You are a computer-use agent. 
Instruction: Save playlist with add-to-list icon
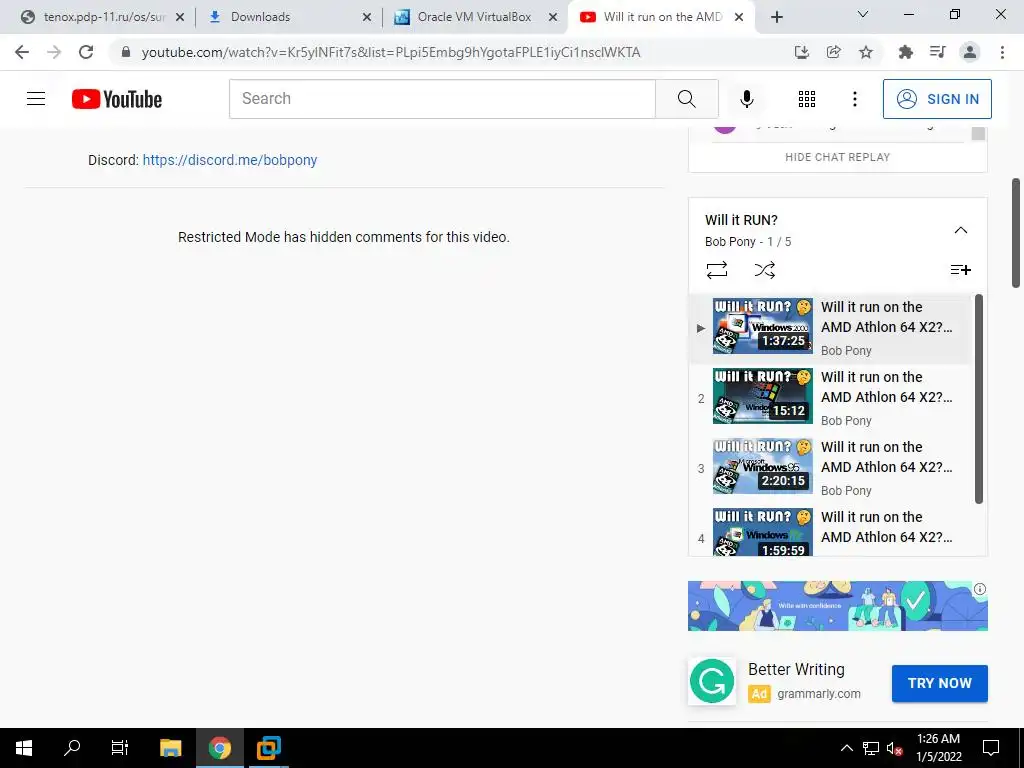coord(960,270)
